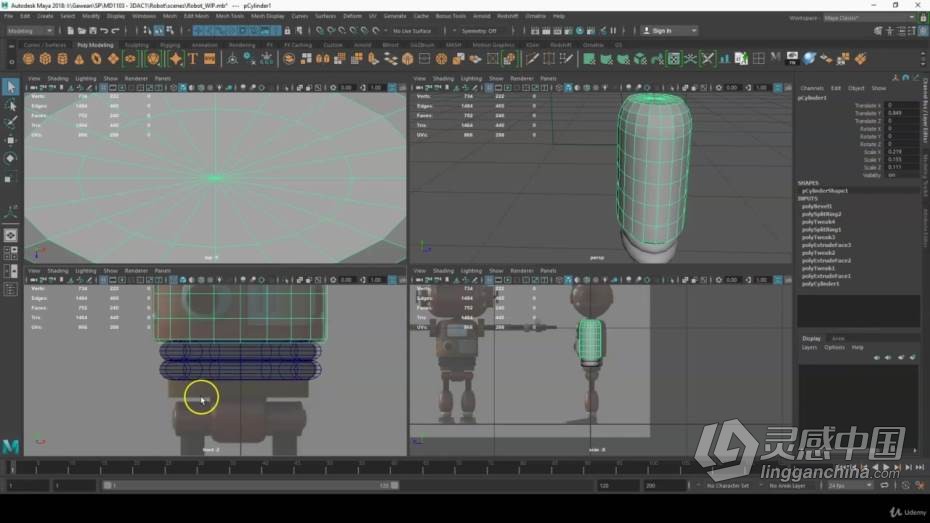Click the Multi-Cut knife shelf icon
The image size is (930, 523).
coord(533,59)
